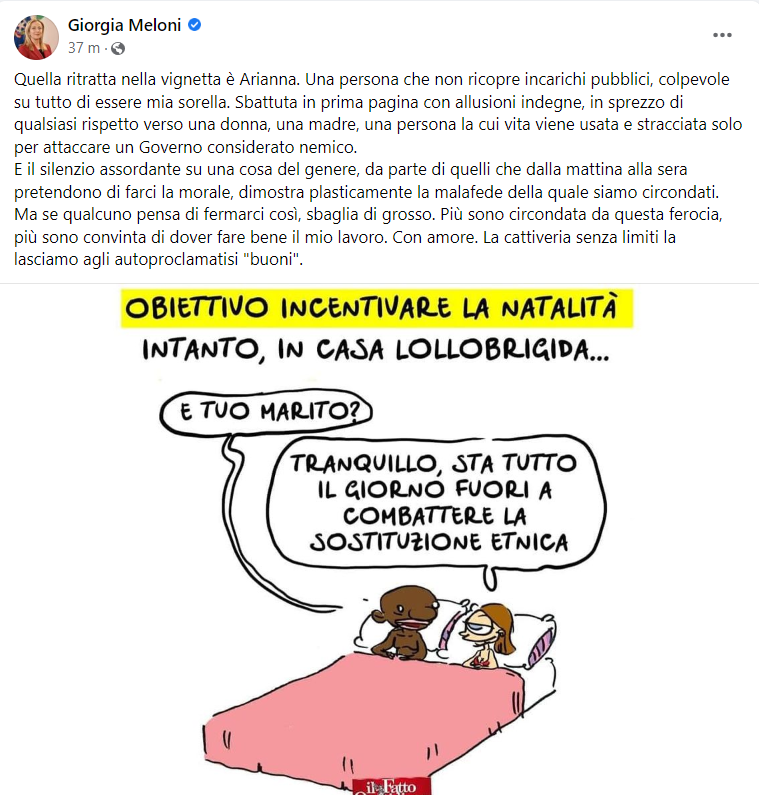Screen dimensions: 759x795
Task: Open the three-dot post options menu
Action: click(722, 35)
